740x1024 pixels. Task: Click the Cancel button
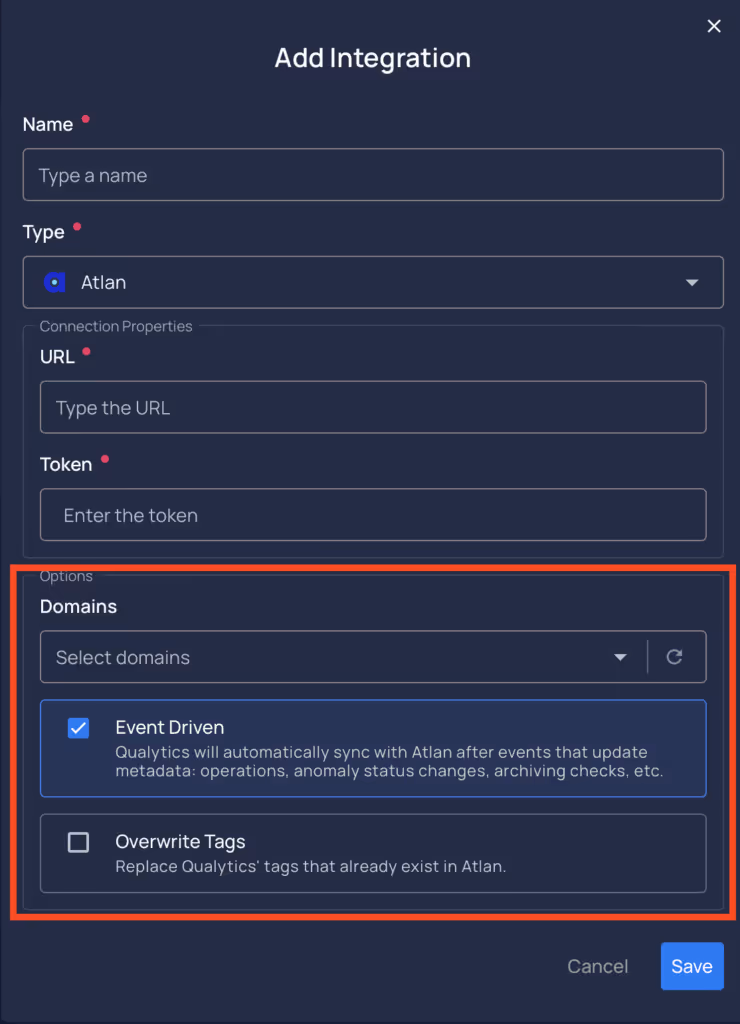598,966
